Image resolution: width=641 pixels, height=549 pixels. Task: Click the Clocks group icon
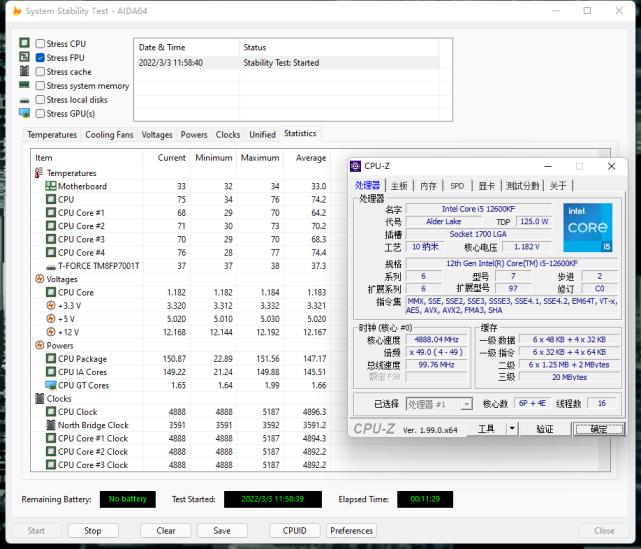[39, 398]
